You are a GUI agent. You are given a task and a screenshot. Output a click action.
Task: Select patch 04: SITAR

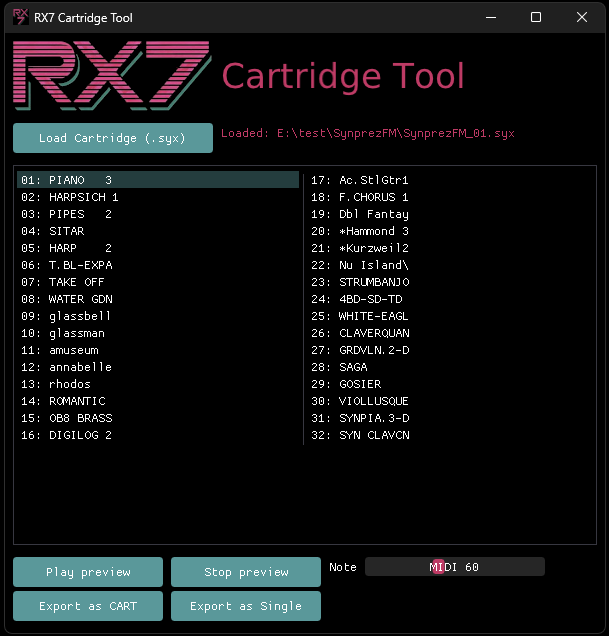[x=158, y=231]
